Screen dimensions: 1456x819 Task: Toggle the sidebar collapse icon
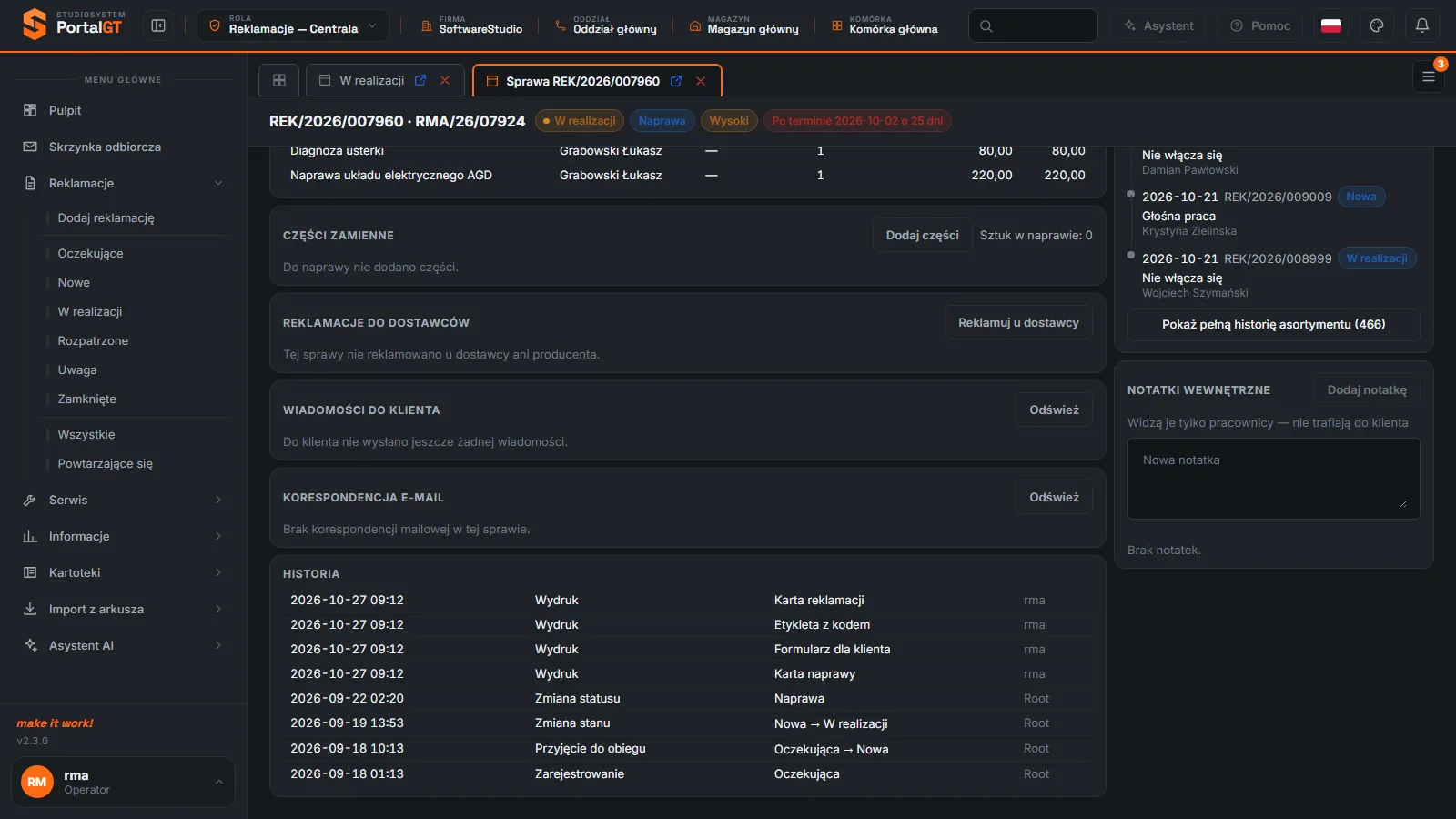pos(158,25)
